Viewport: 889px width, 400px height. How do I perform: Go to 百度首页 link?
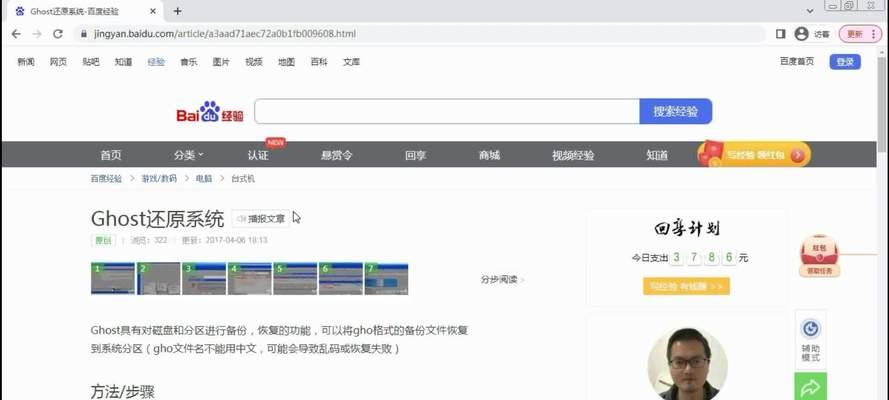pos(797,61)
